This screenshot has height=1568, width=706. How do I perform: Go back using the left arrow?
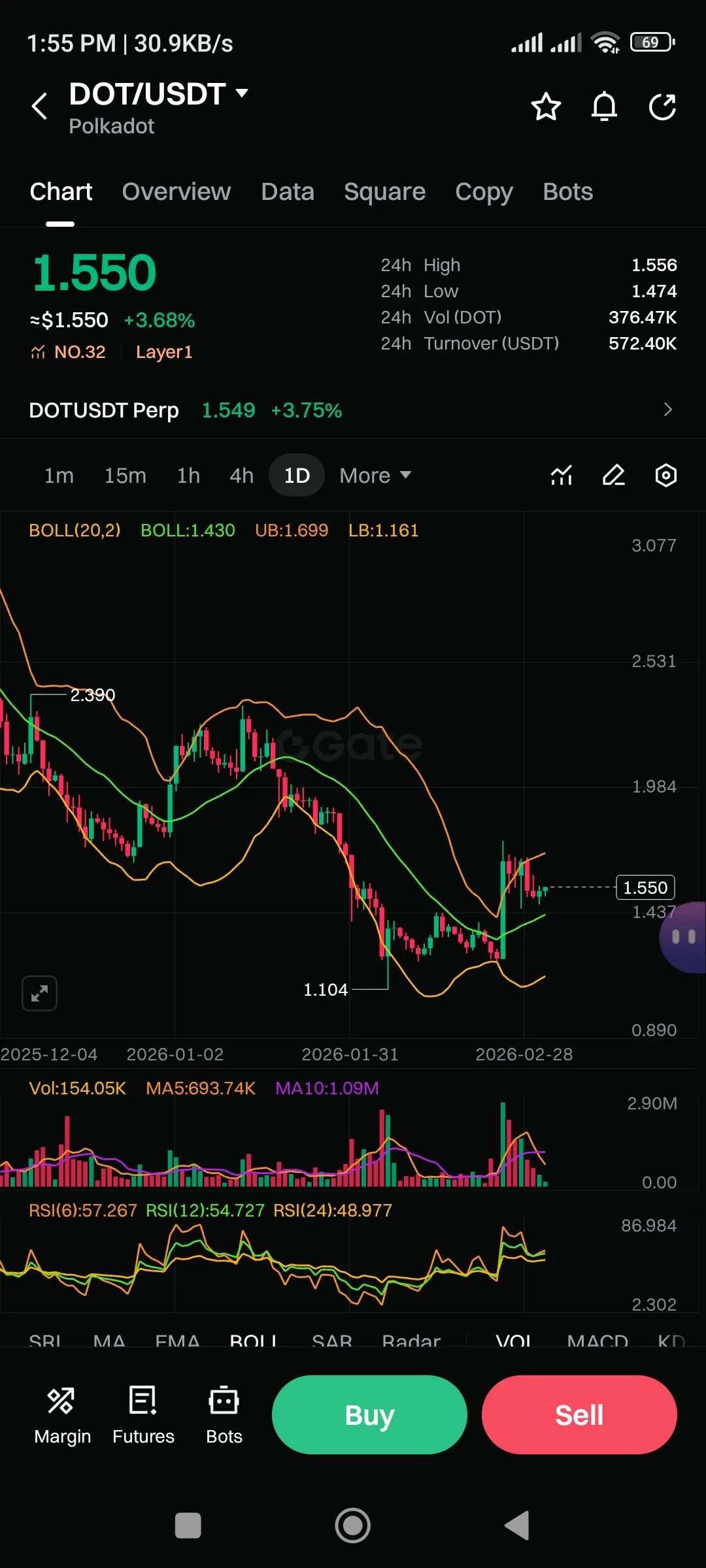coord(40,106)
